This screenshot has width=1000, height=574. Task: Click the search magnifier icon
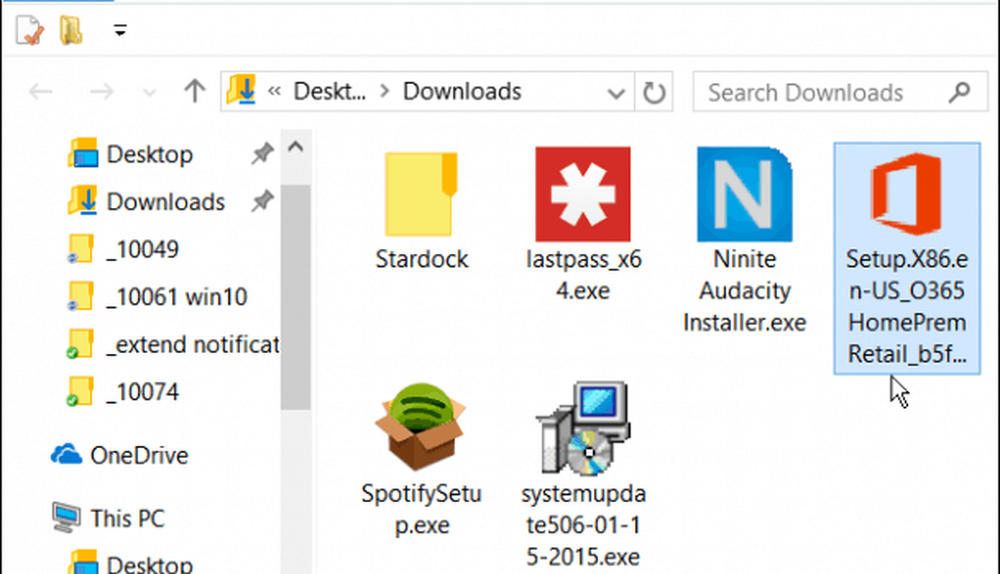click(959, 92)
